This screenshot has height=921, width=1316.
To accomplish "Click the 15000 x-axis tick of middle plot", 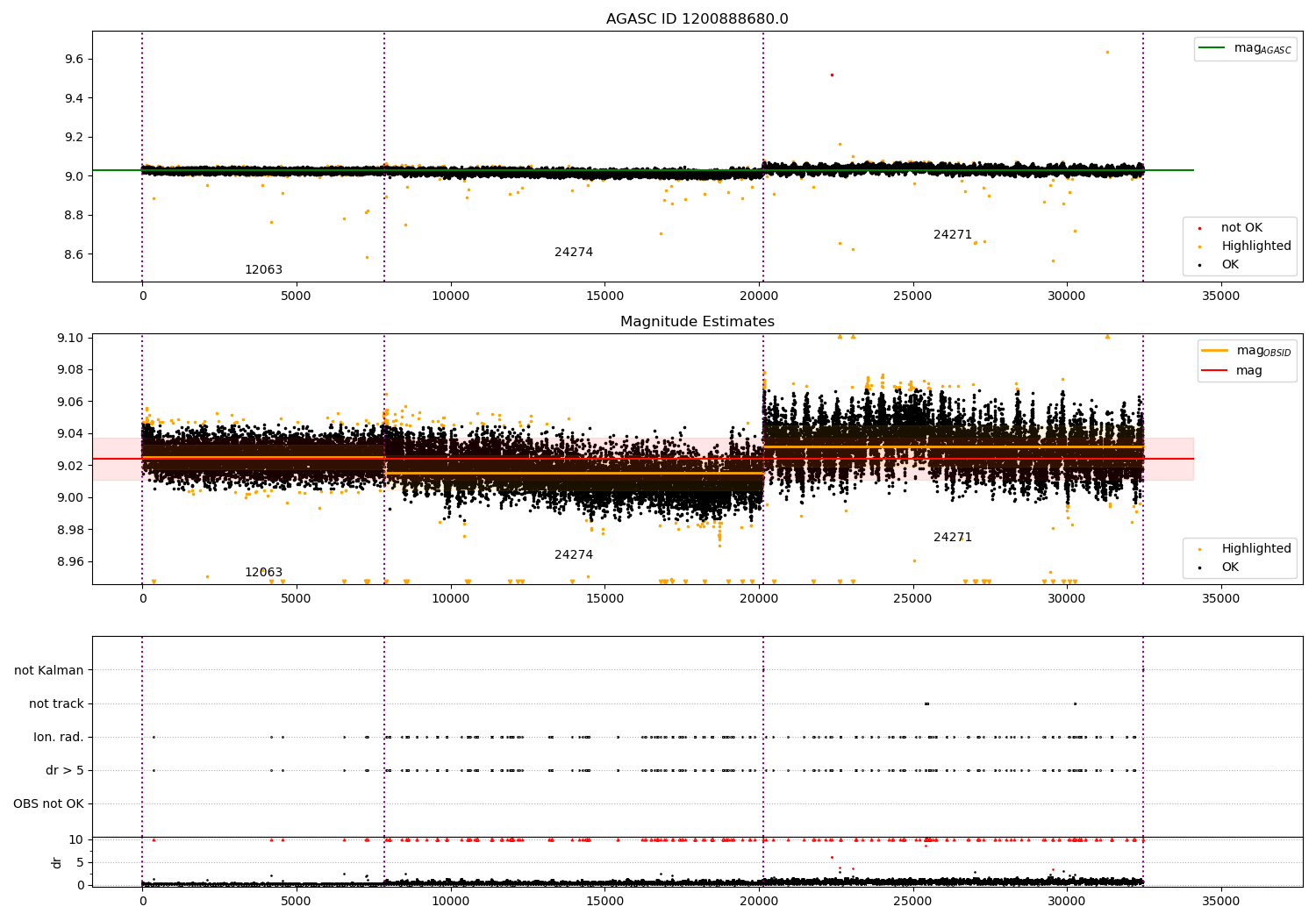I will coord(604,599).
